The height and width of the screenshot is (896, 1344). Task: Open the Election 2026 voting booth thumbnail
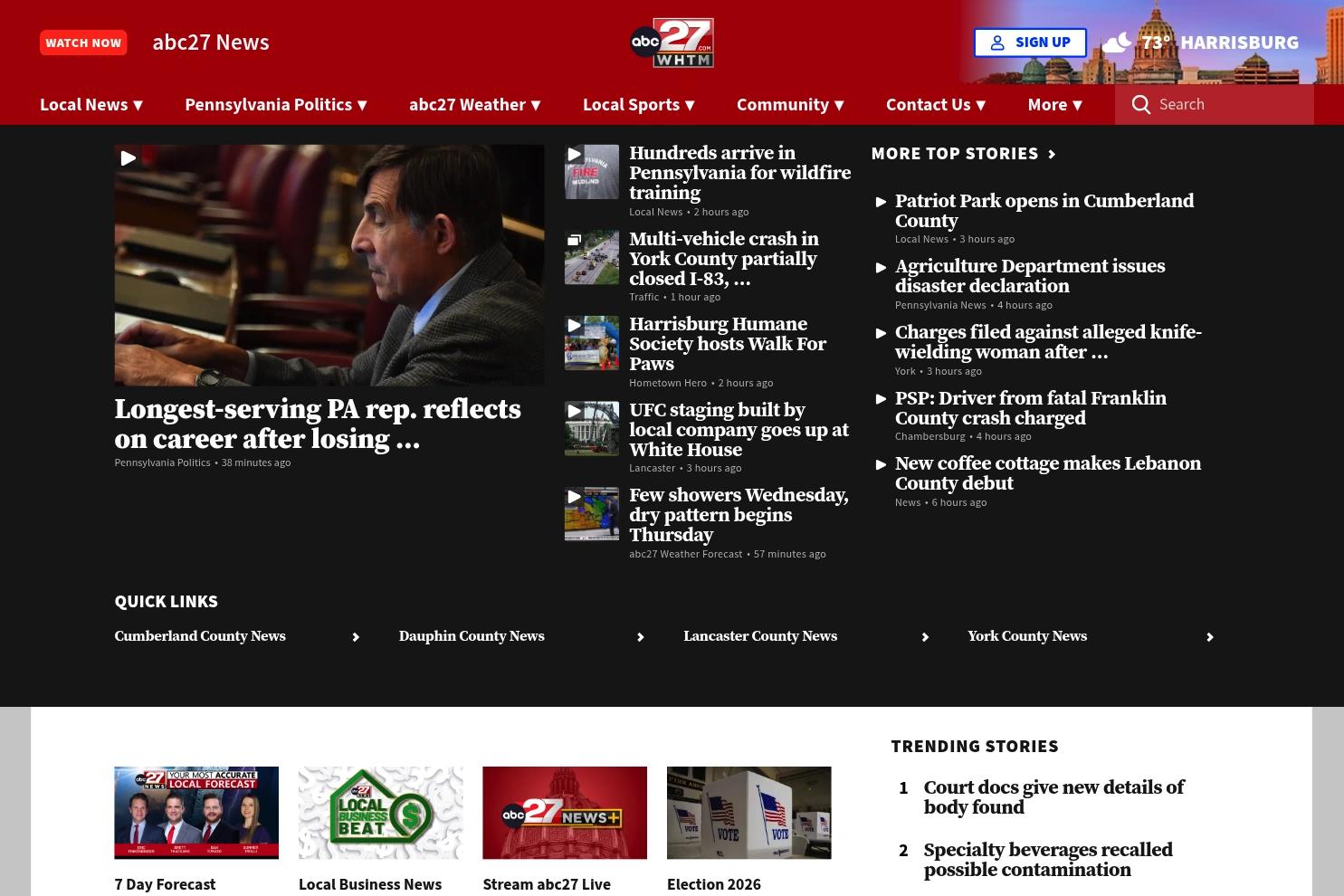pyautogui.click(x=748, y=813)
